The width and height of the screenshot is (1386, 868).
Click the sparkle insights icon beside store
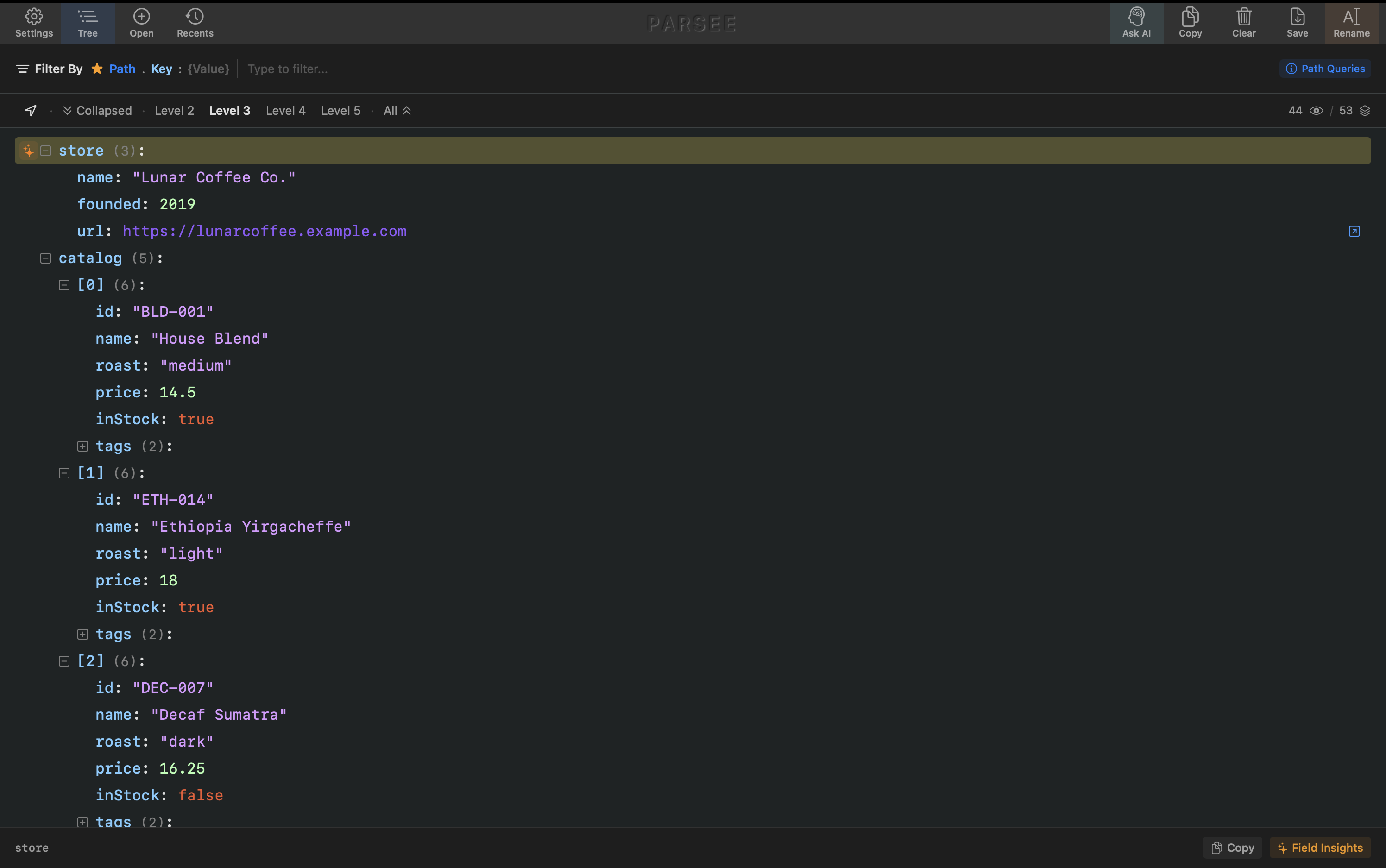[x=28, y=151]
